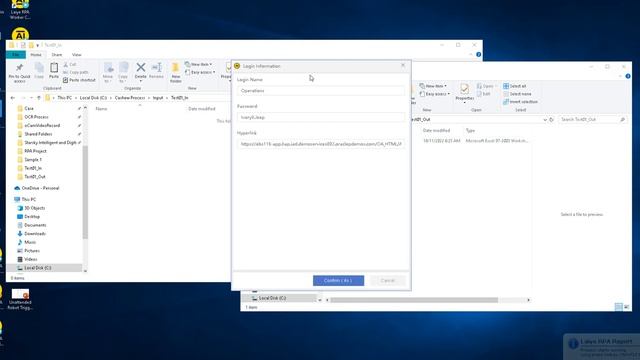Click Invert selection in Test01_Out ribbon

tap(520, 102)
